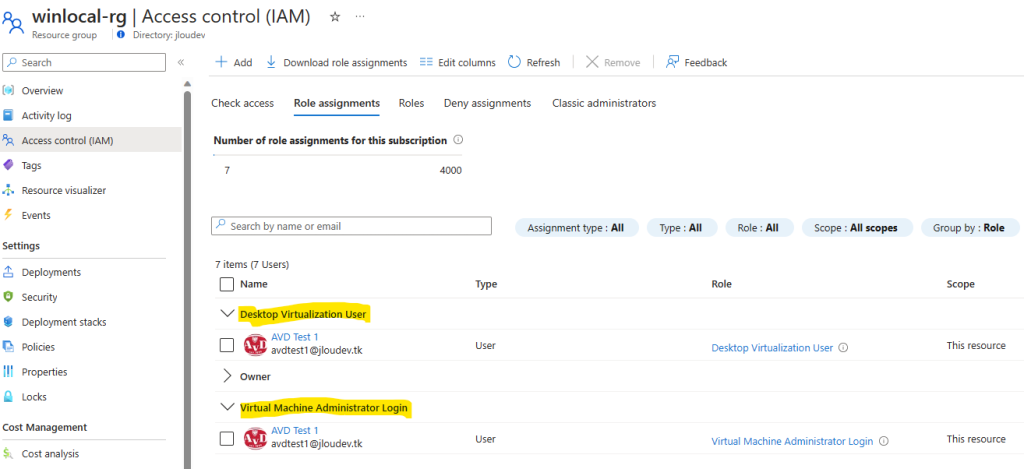
Task: Open the more options ellipsis in header
Action: 360,17
